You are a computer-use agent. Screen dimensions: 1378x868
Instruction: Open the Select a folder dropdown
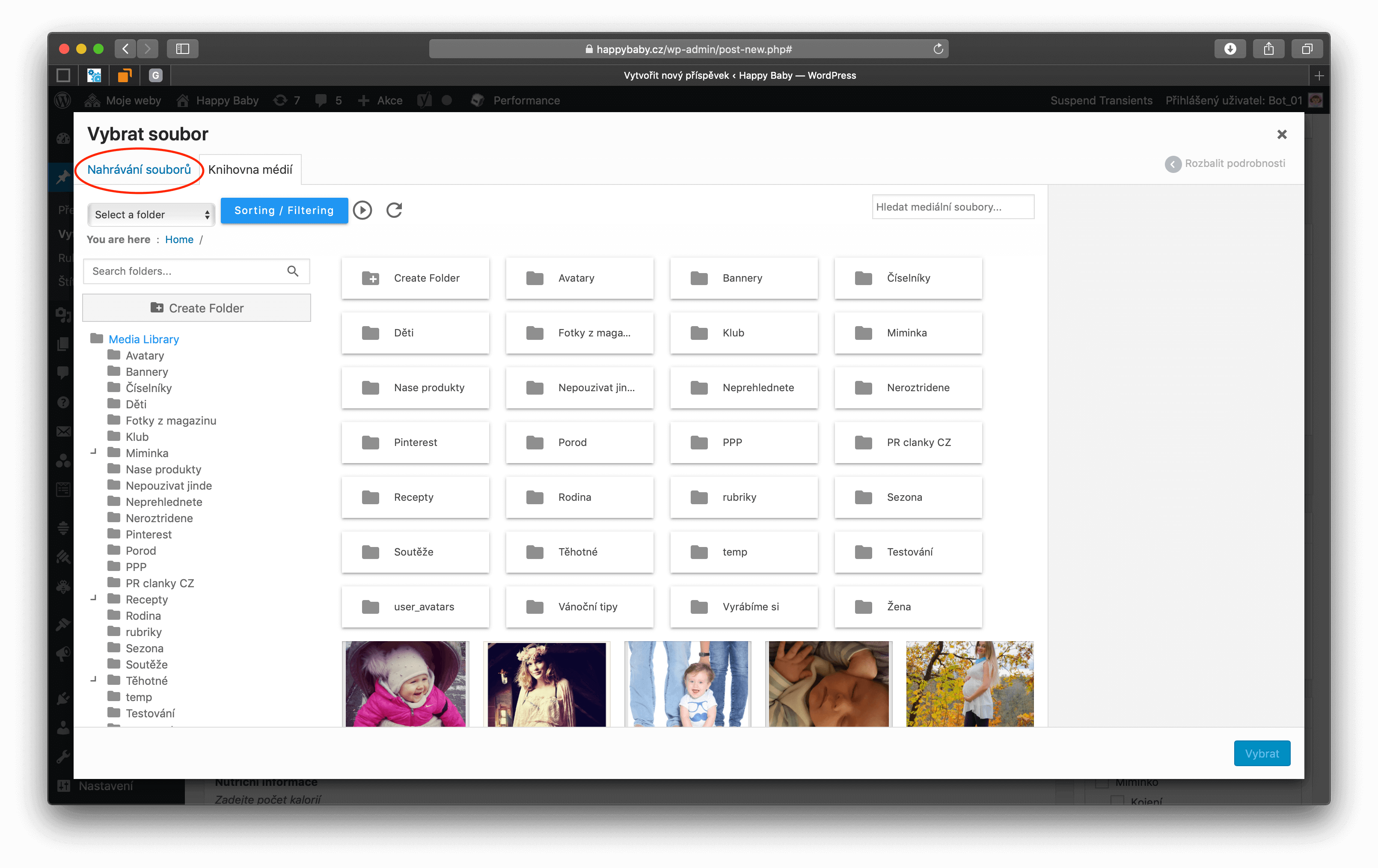coord(151,214)
